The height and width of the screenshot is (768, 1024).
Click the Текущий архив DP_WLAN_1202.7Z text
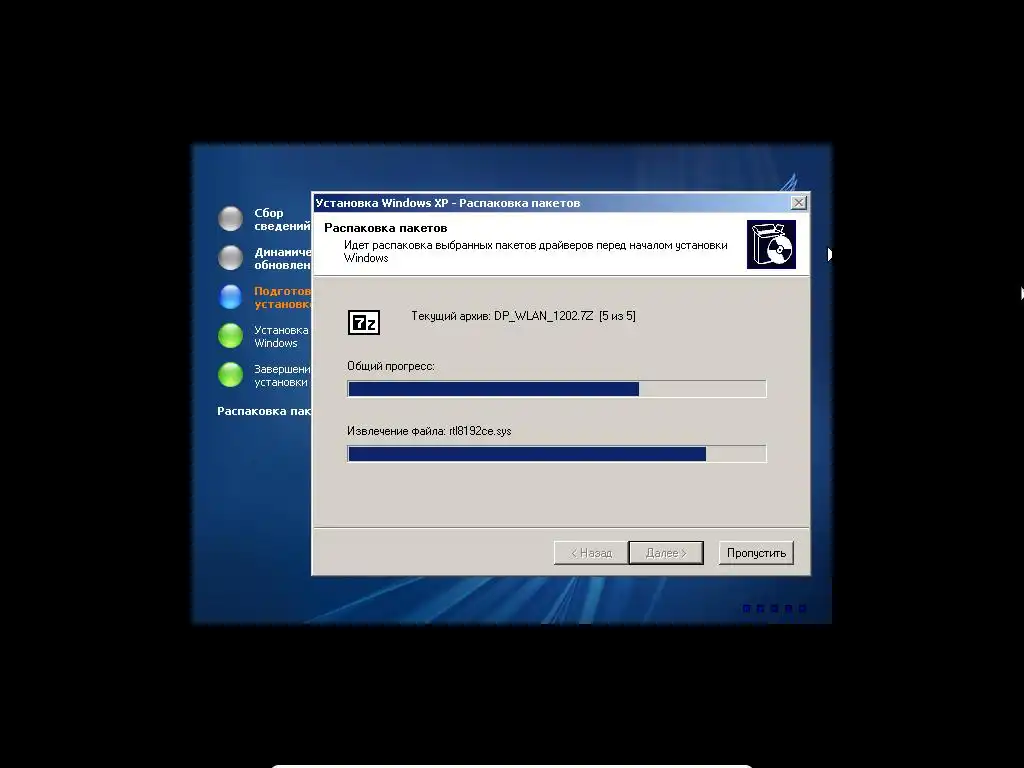tap(523, 316)
